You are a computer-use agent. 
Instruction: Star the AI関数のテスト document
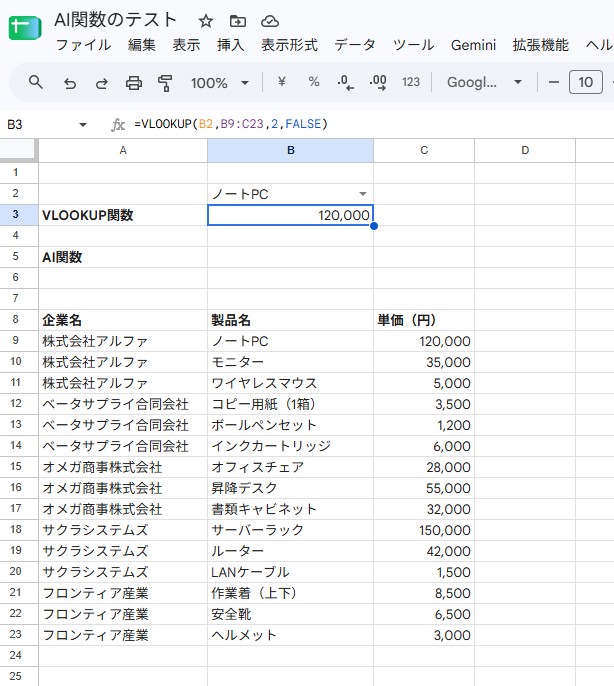click(205, 21)
